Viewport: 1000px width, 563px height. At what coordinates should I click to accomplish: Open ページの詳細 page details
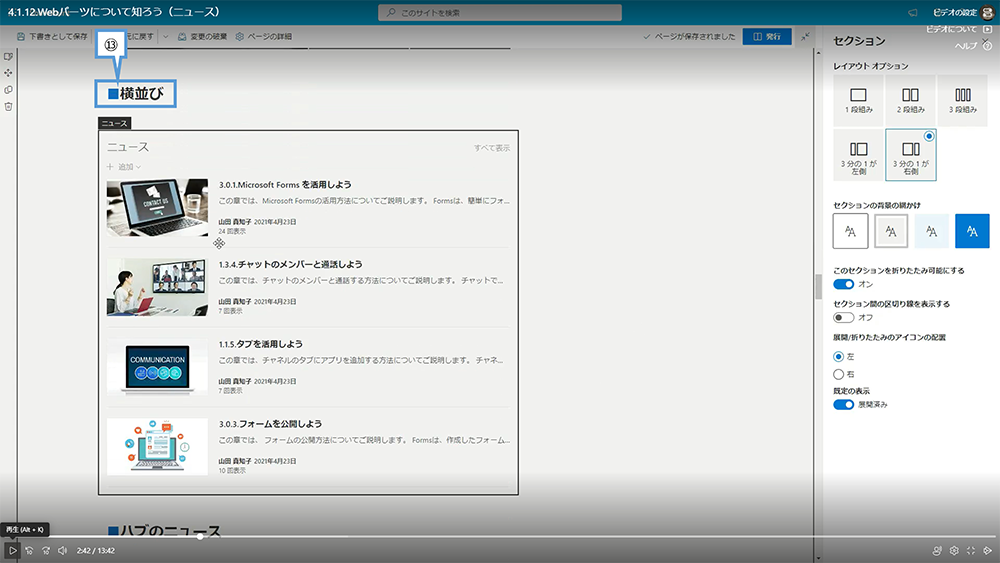tap(263, 36)
